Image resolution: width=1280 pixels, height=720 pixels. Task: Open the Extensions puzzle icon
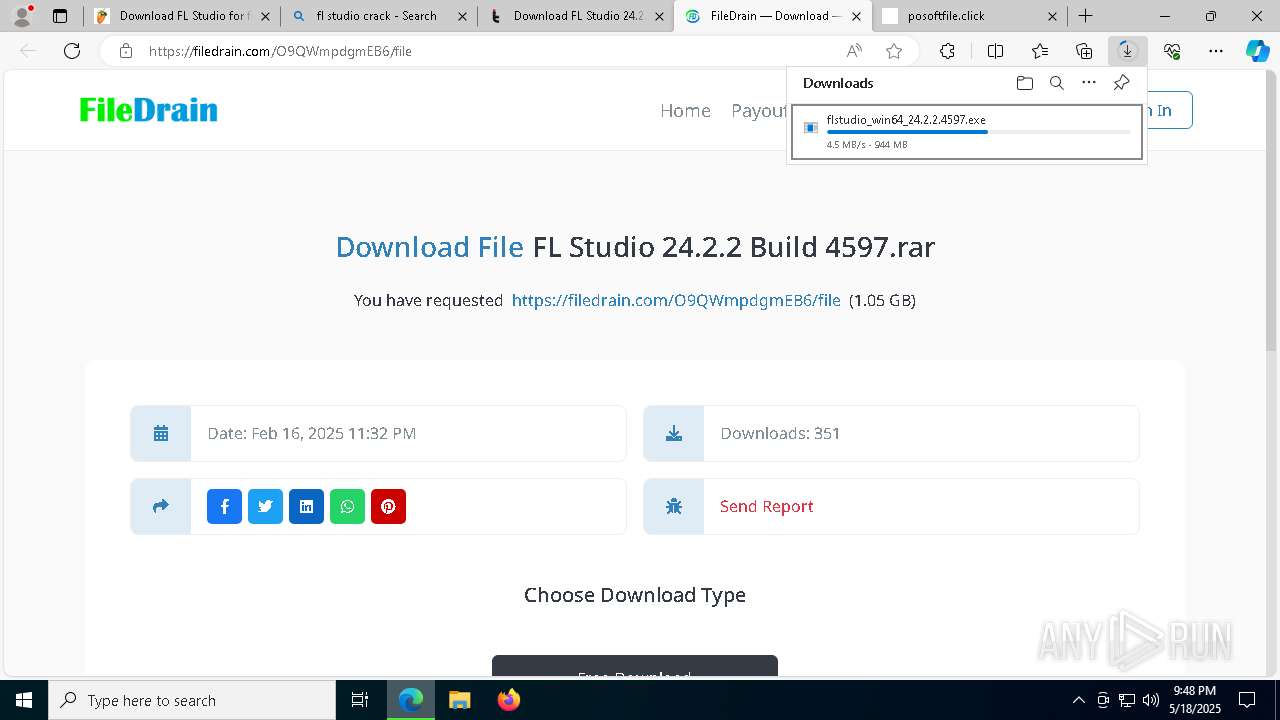point(947,51)
